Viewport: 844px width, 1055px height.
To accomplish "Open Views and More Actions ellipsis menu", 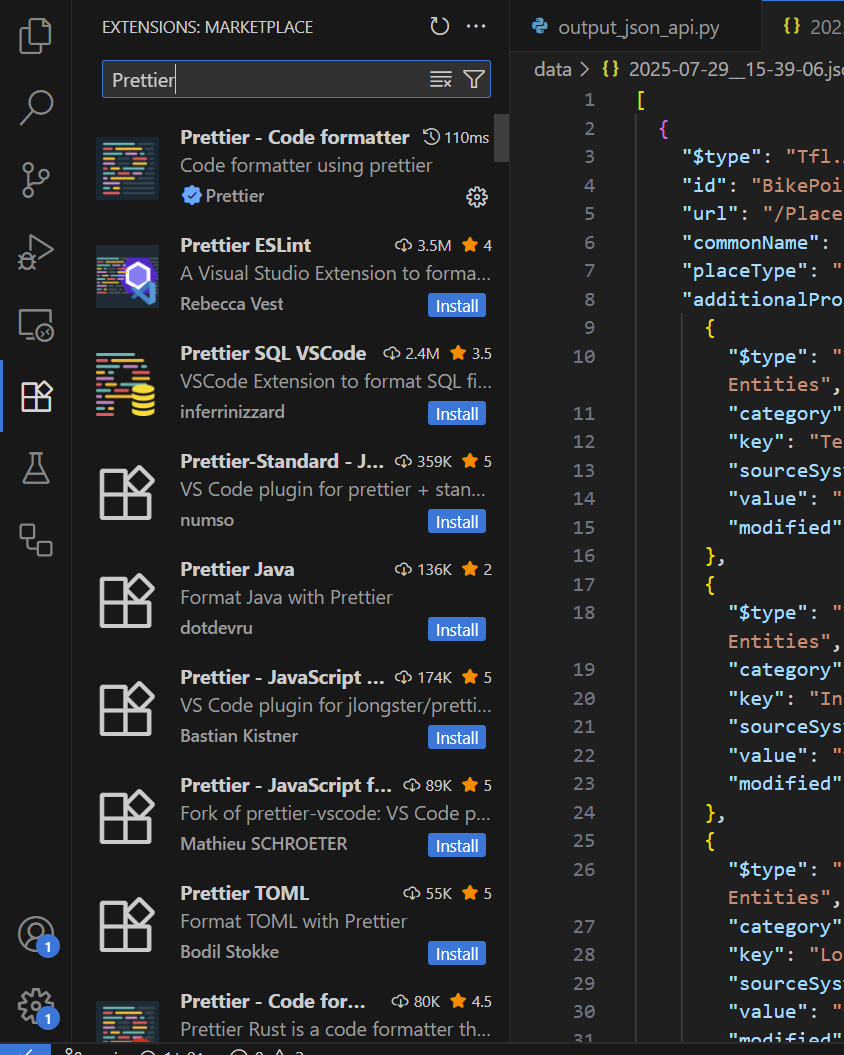I will pos(476,26).
